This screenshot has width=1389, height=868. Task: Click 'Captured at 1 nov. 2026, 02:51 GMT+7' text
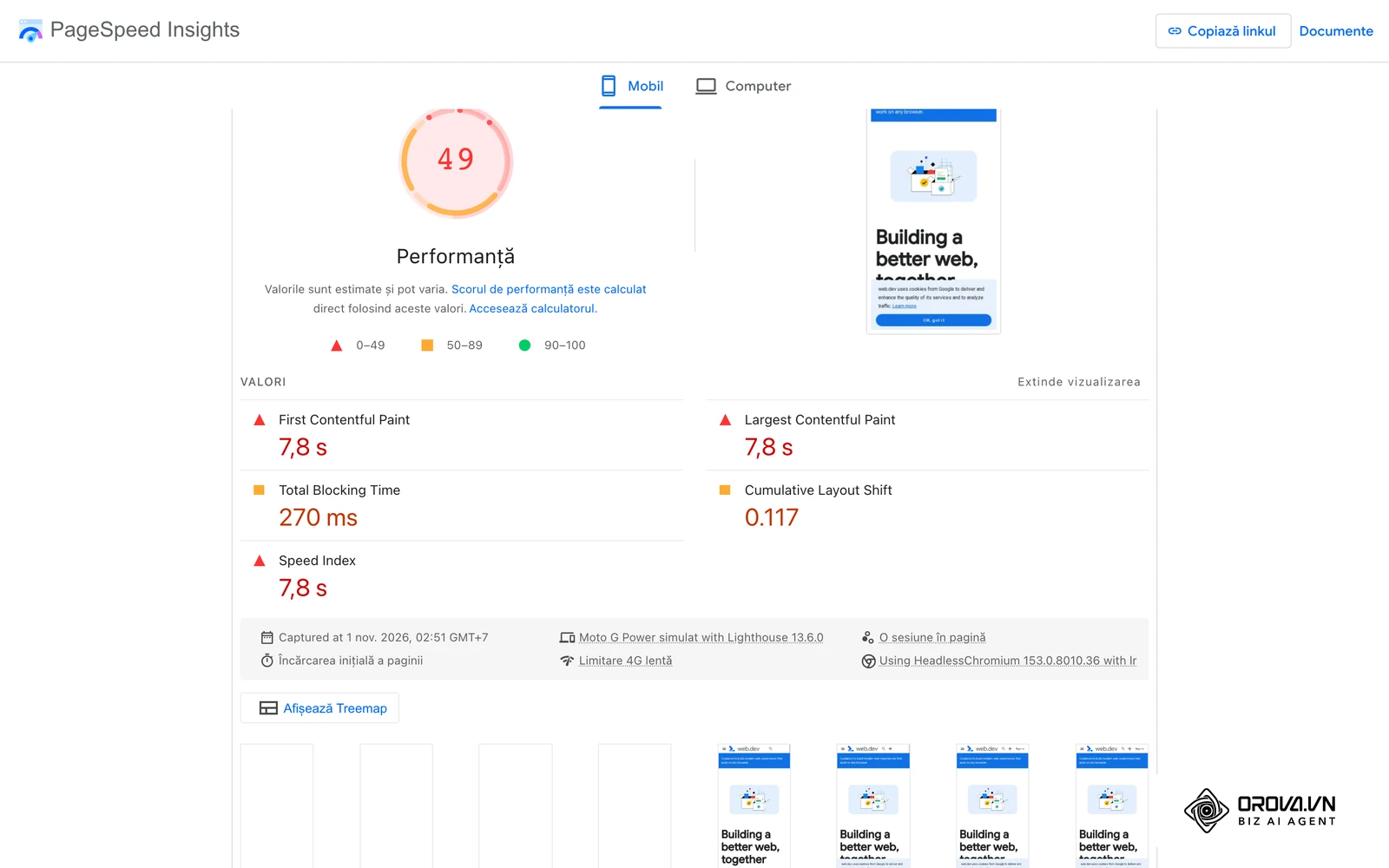click(384, 637)
